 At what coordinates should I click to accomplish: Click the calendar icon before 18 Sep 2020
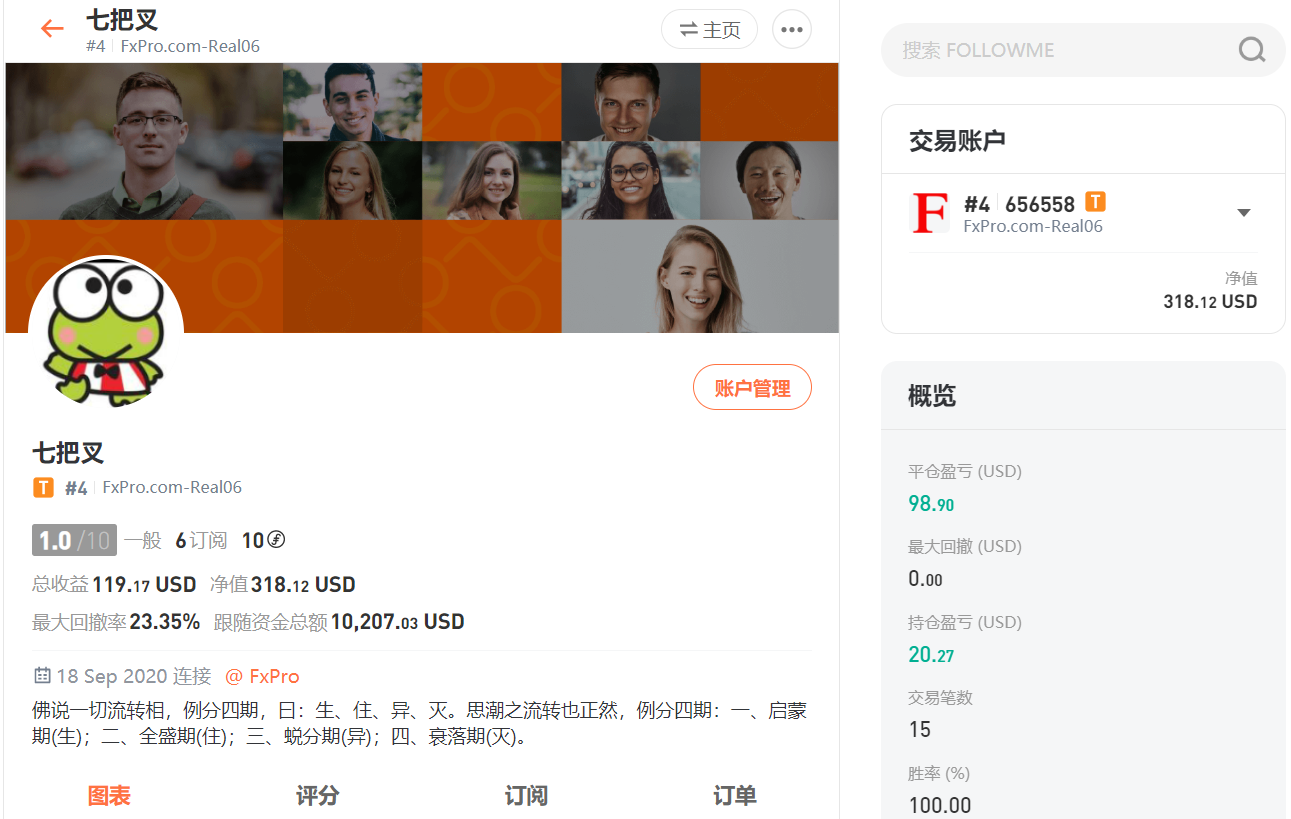point(42,675)
